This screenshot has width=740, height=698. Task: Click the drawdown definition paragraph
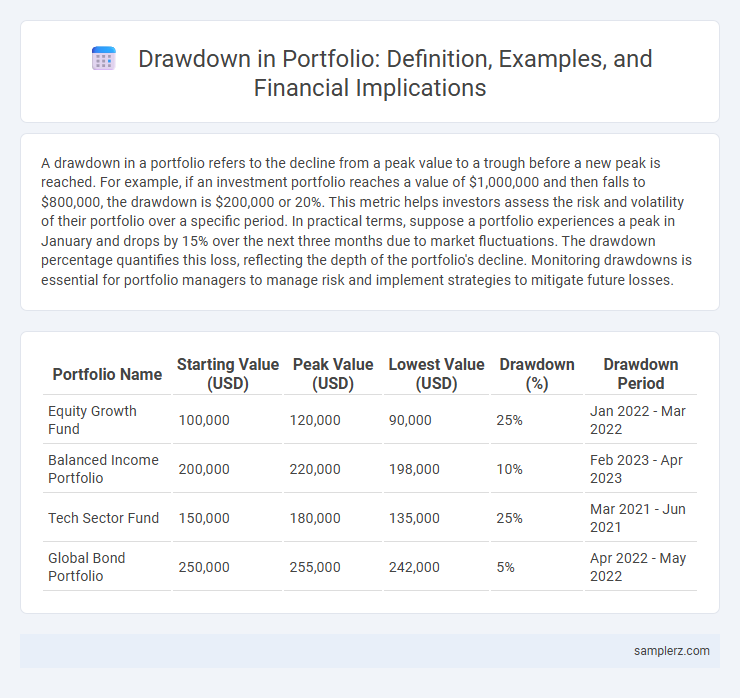point(366,221)
